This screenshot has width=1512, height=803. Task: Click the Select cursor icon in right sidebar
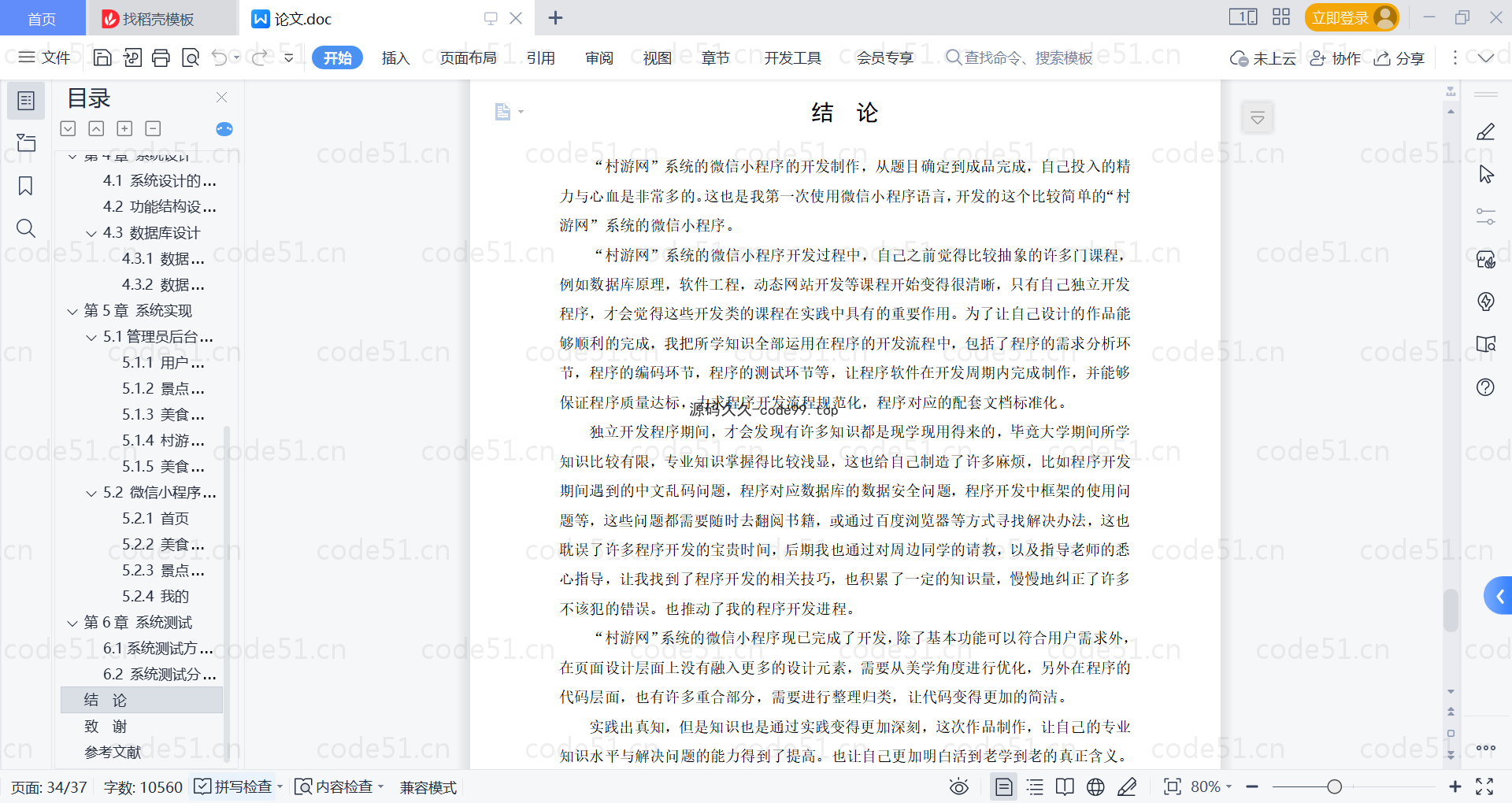[x=1486, y=174]
